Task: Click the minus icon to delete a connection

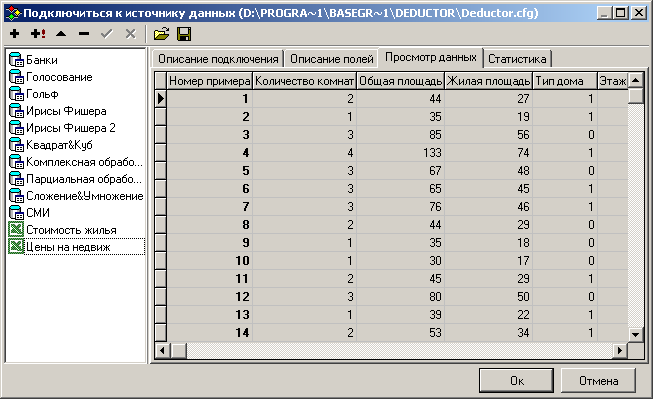Action: click(84, 34)
